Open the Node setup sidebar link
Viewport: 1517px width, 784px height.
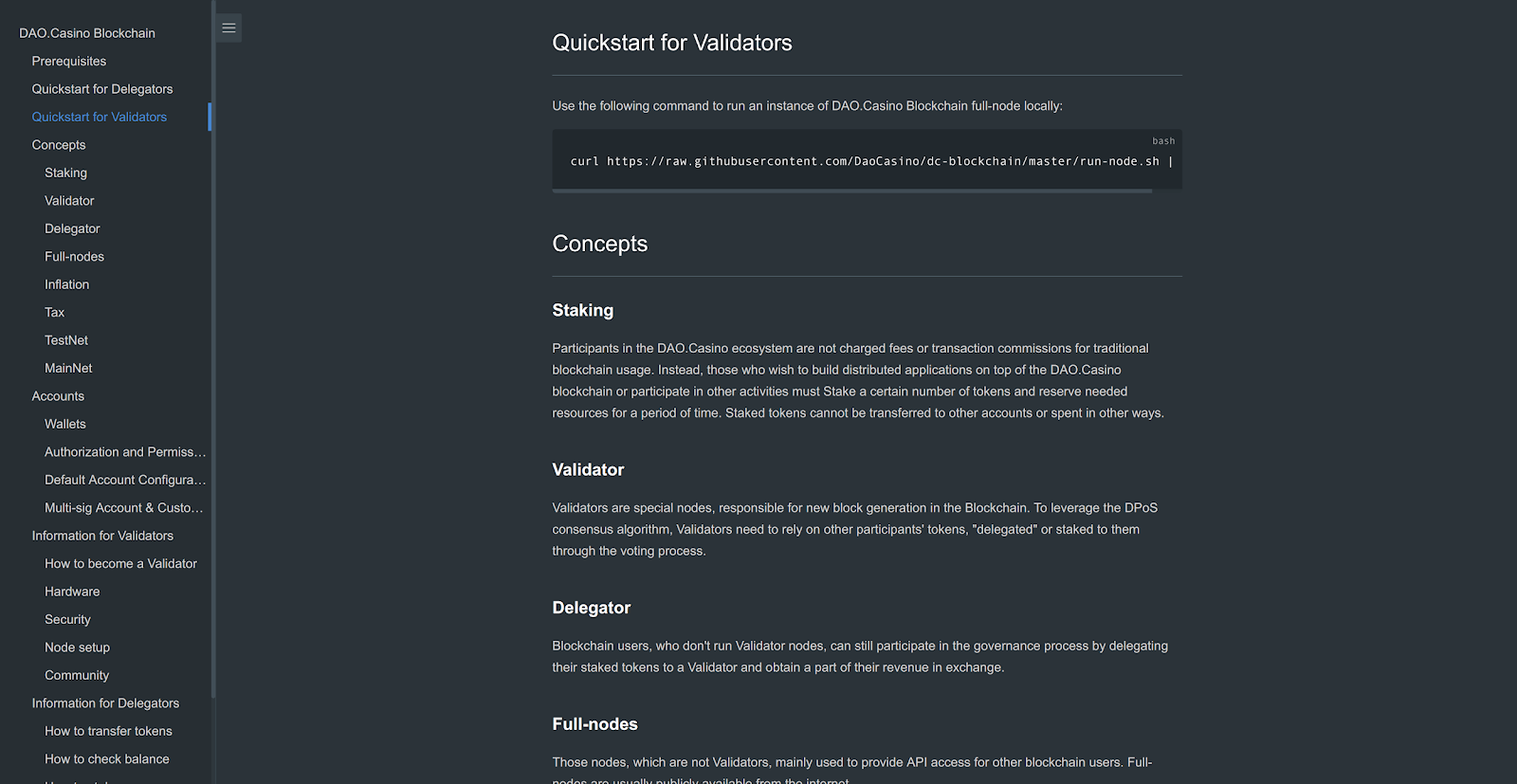77,647
